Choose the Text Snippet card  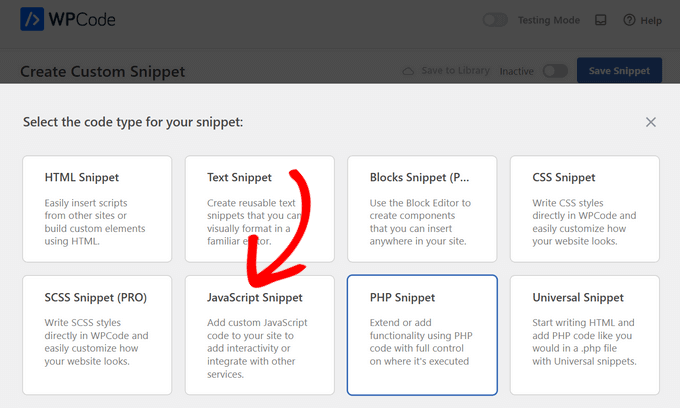[260, 209]
